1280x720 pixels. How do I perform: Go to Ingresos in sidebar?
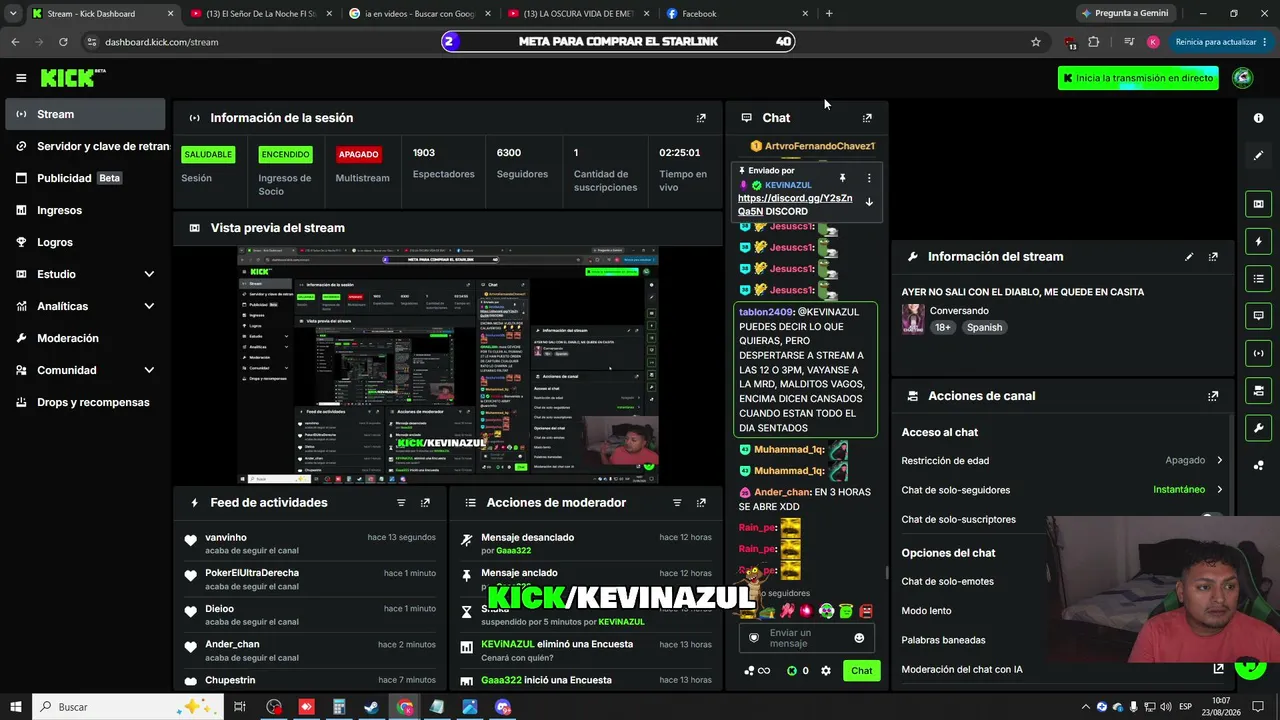pyautogui.click(x=85, y=210)
